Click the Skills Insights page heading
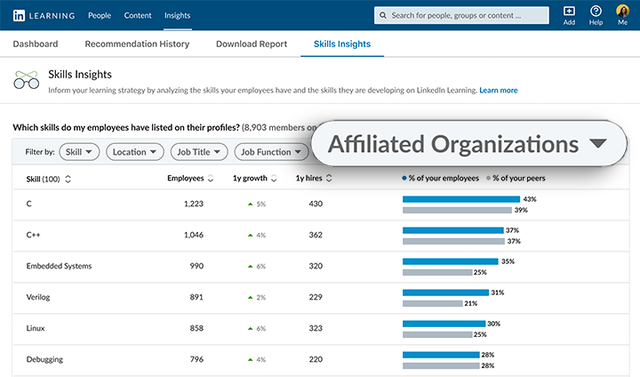The image size is (640, 377). [x=80, y=74]
